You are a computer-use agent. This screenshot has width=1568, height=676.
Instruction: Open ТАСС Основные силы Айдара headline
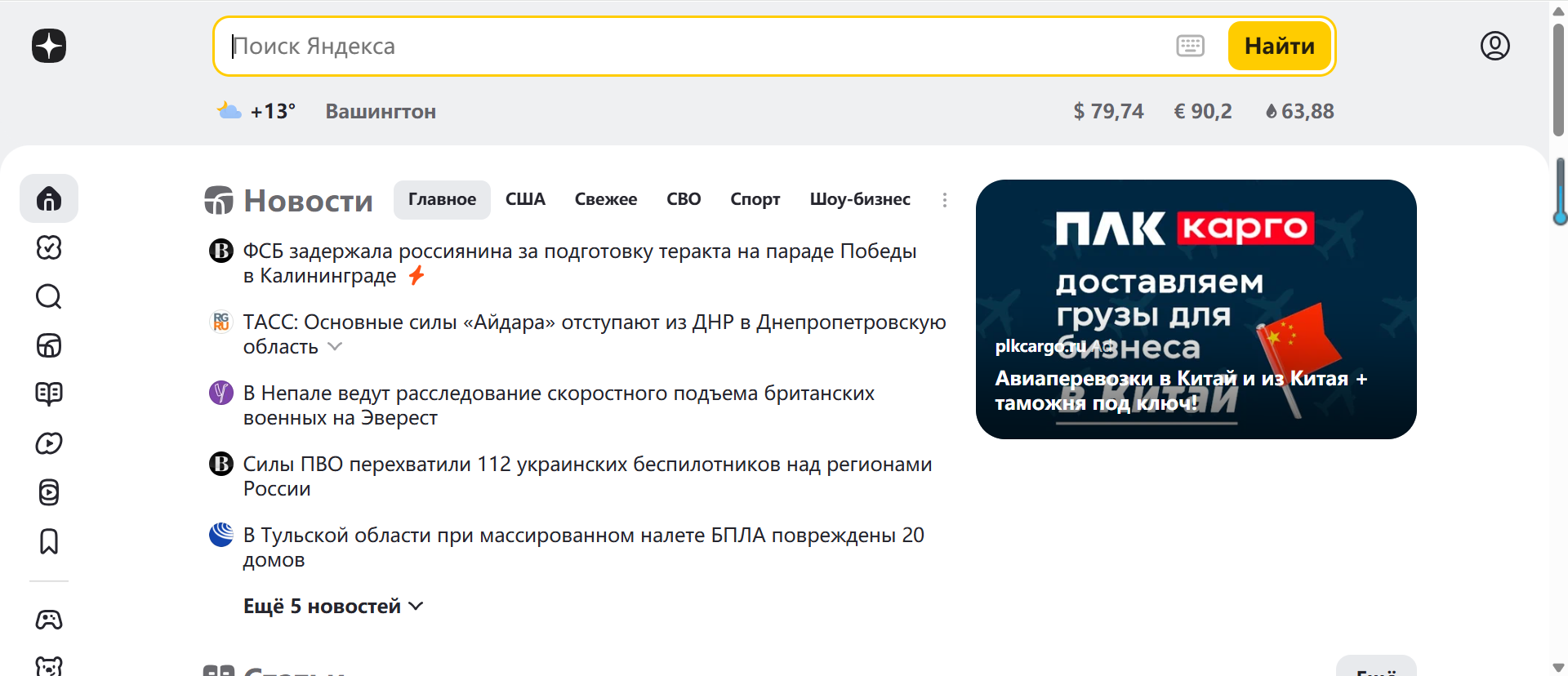pyautogui.click(x=595, y=334)
